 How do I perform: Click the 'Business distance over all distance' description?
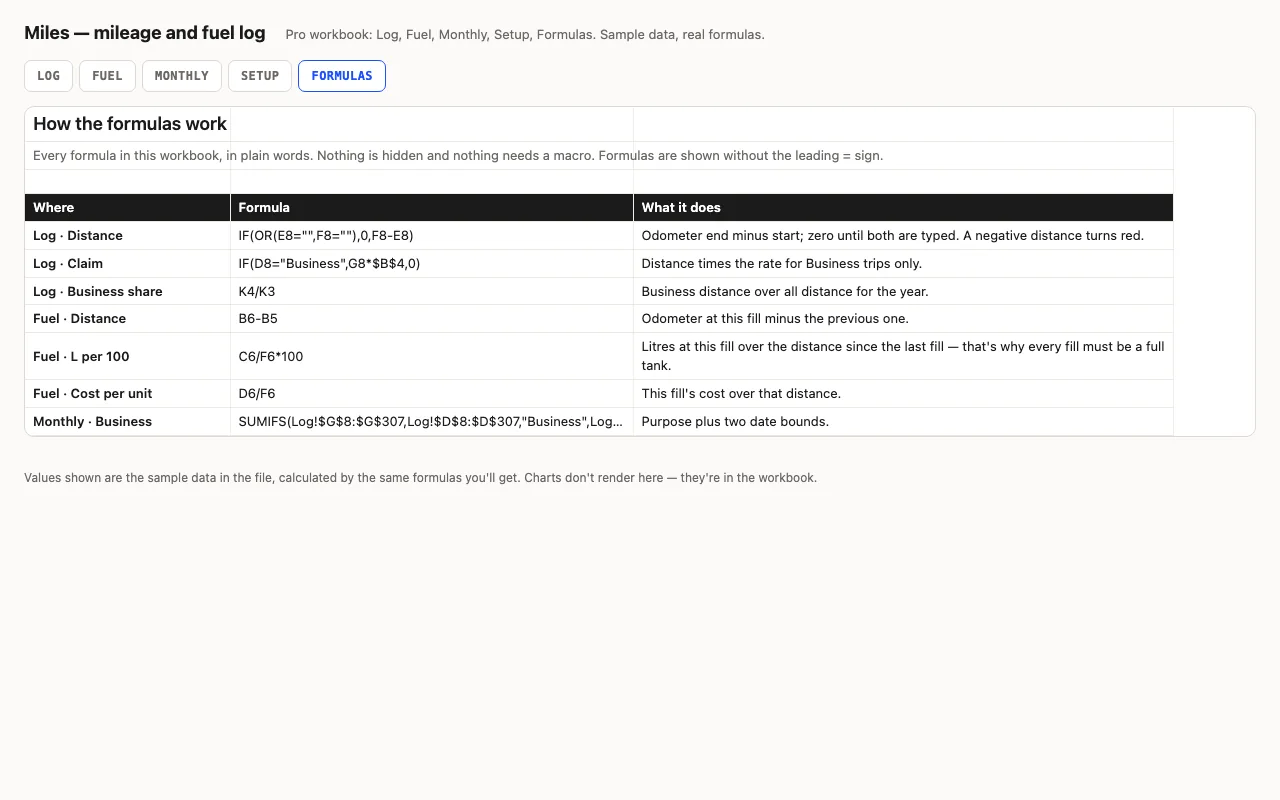(903, 292)
